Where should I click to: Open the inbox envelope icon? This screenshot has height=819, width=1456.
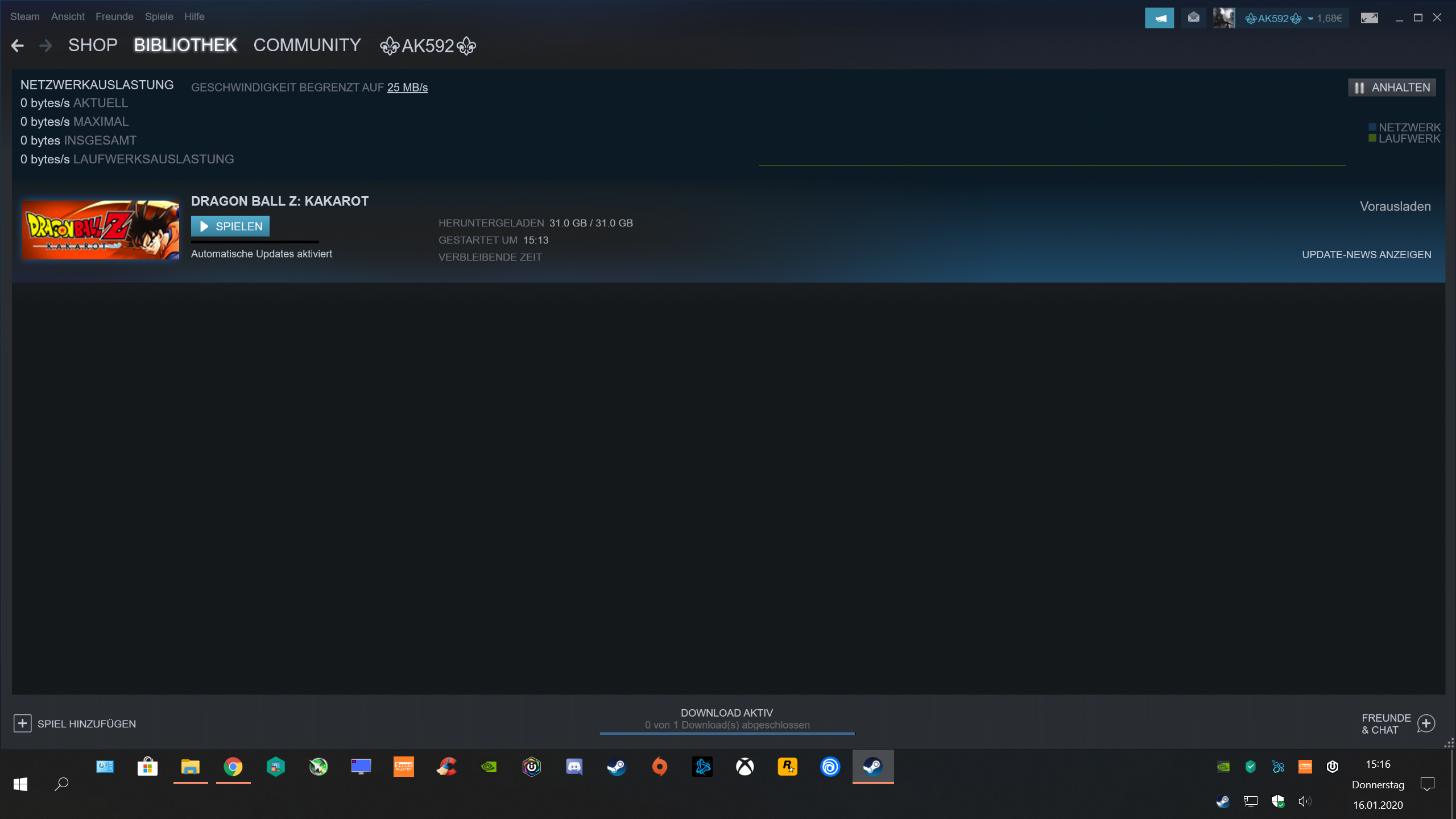pos(1193,18)
